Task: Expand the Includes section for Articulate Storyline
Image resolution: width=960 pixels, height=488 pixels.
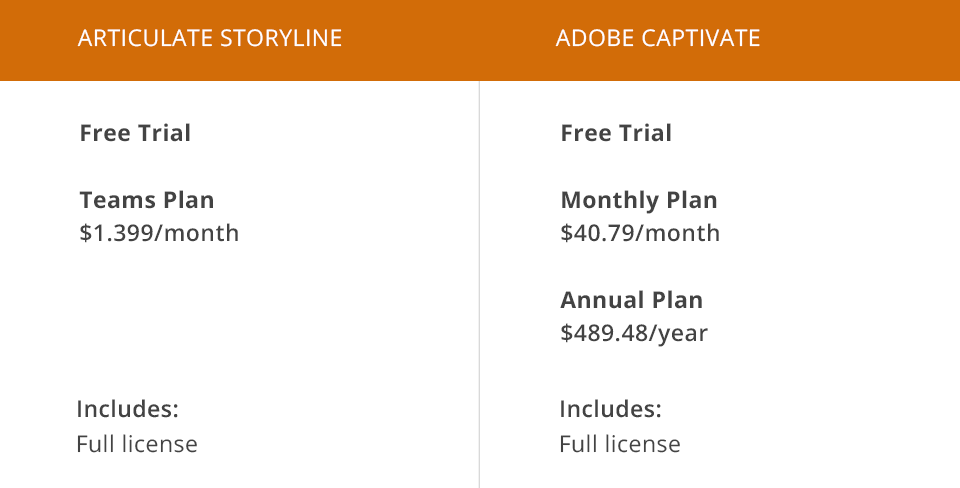Action: click(x=127, y=409)
